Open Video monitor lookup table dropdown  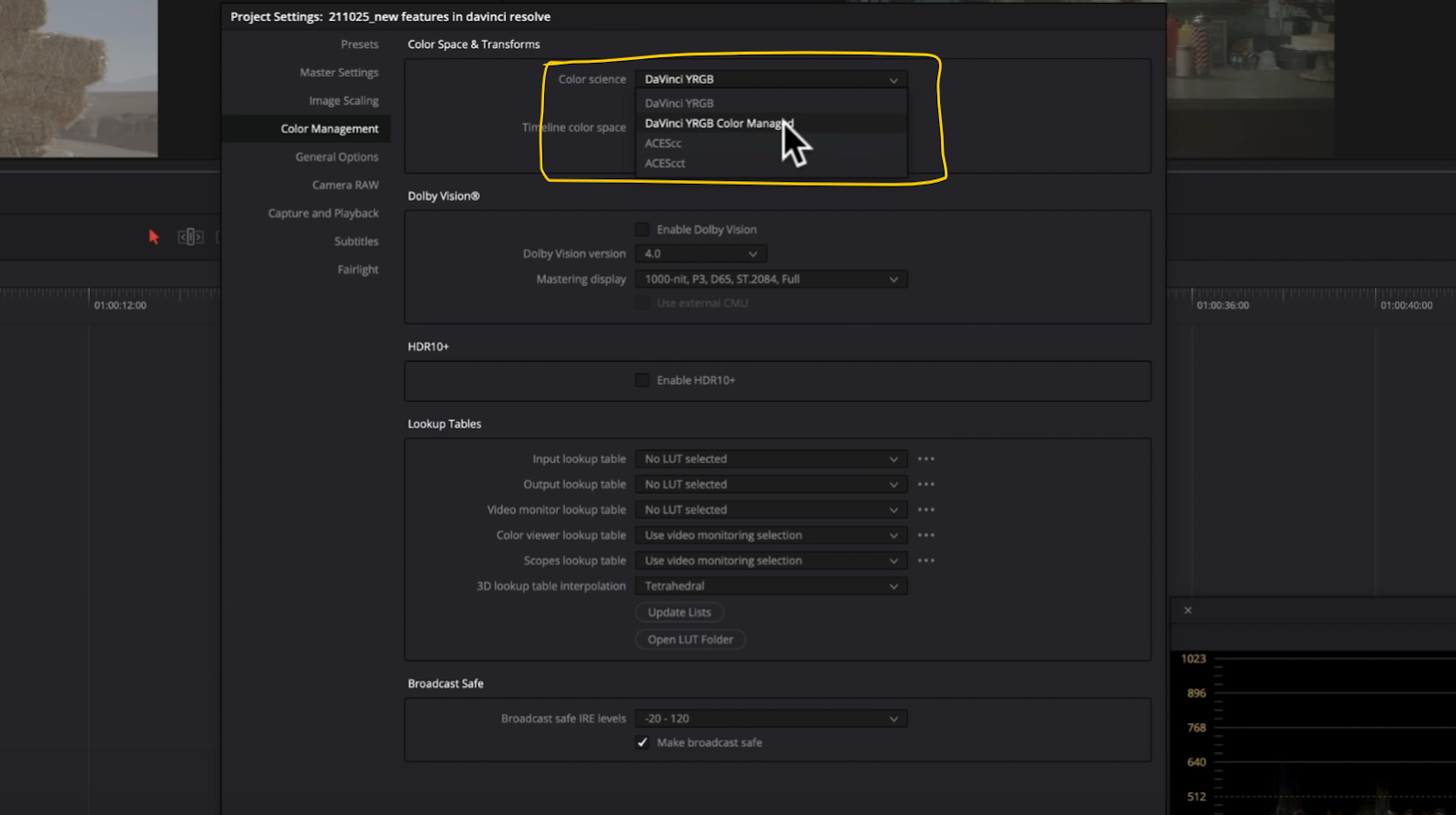(x=771, y=510)
